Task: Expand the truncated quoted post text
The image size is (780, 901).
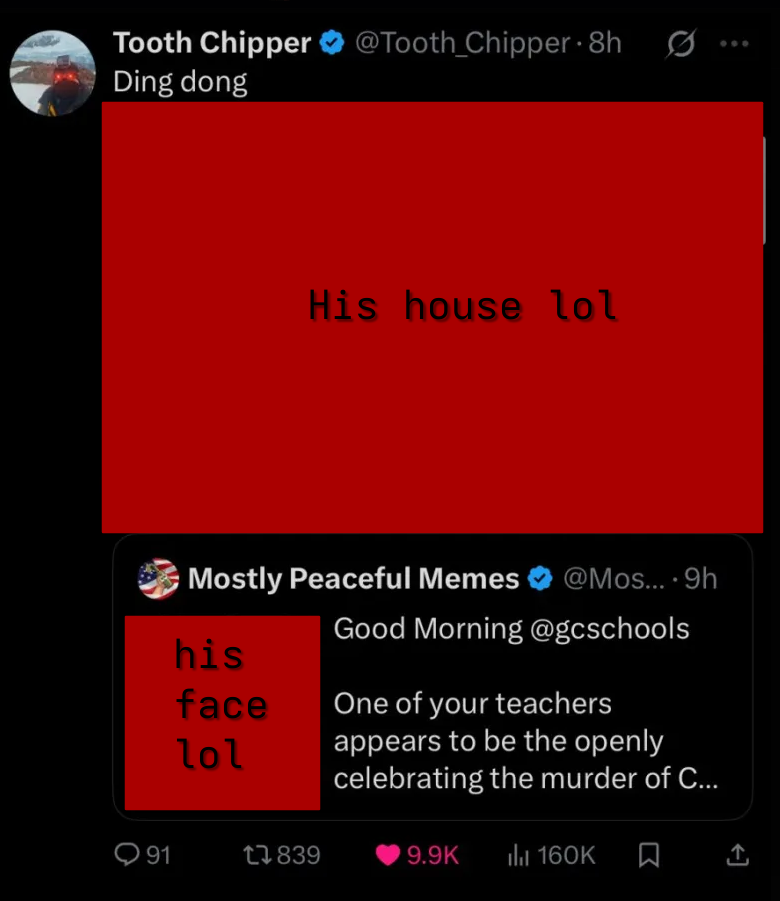Action: click(526, 741)
